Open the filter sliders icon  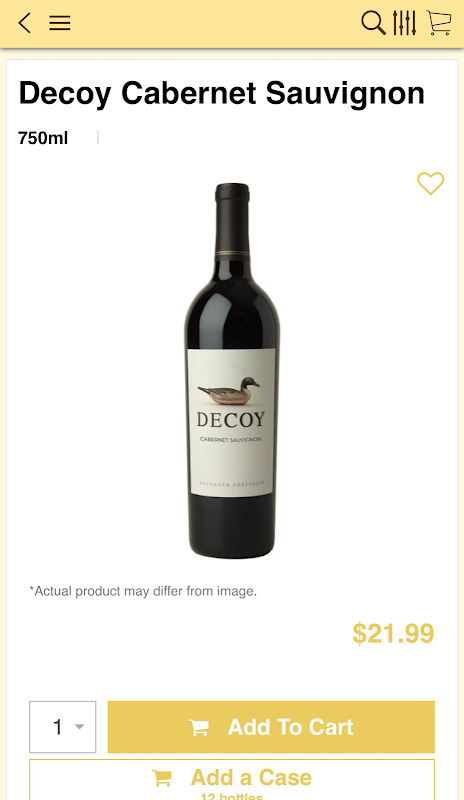click(x=404, y=23)
